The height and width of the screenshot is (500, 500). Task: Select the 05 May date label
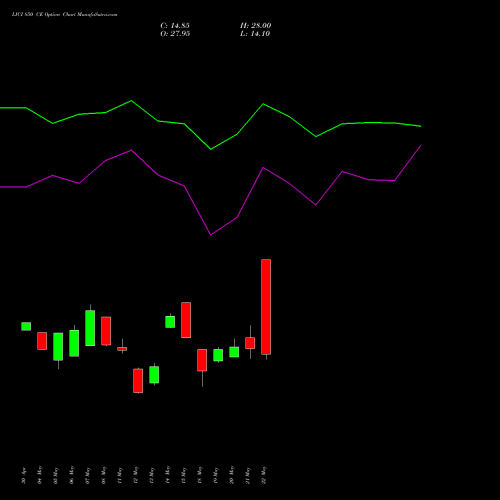(x=56, y=475)
